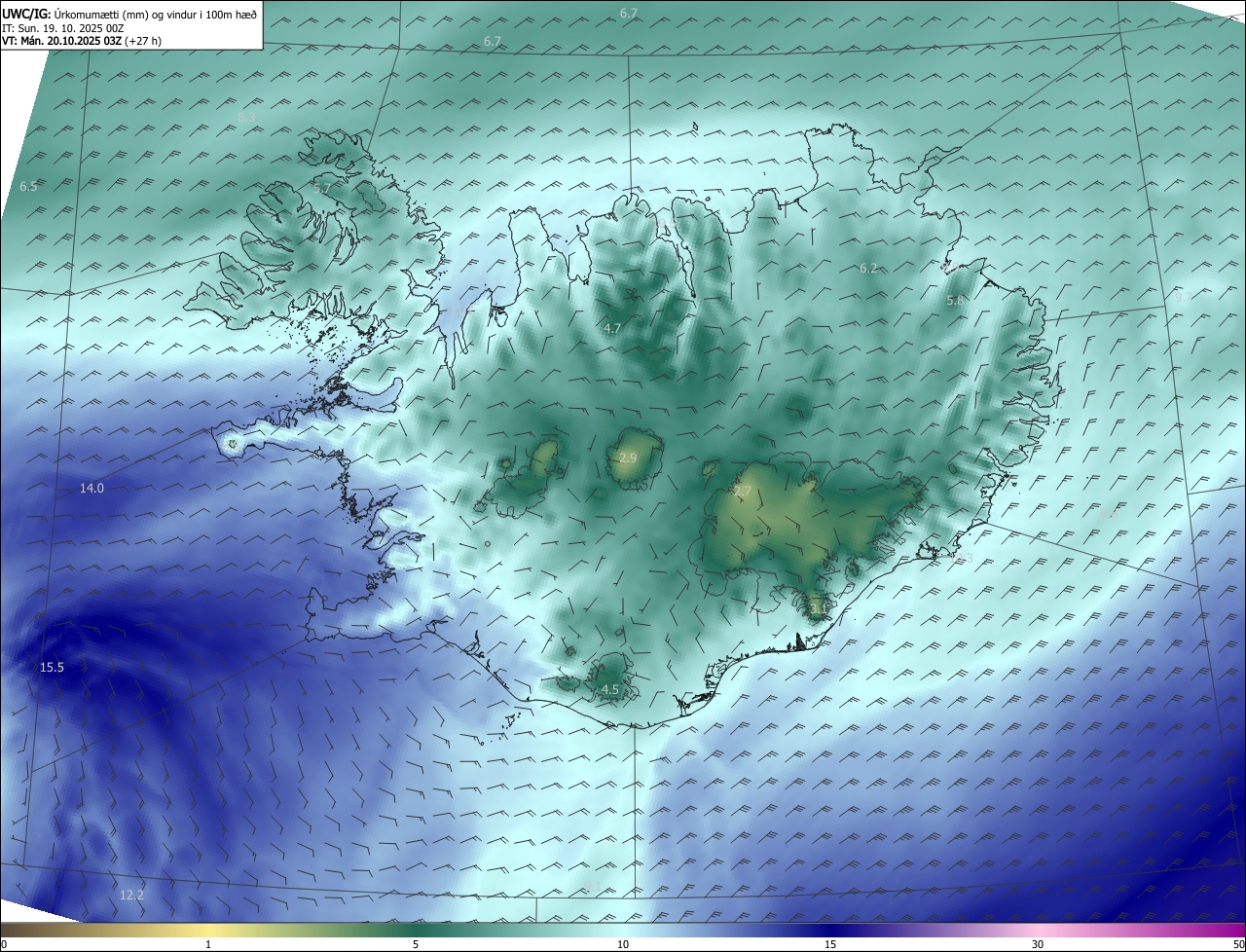The height and width of the screenshot is (952, 1246).
Task: Click the map title 'Úrkomumætti (mm) og vindur í 100m hæð'
Action: 156,15
